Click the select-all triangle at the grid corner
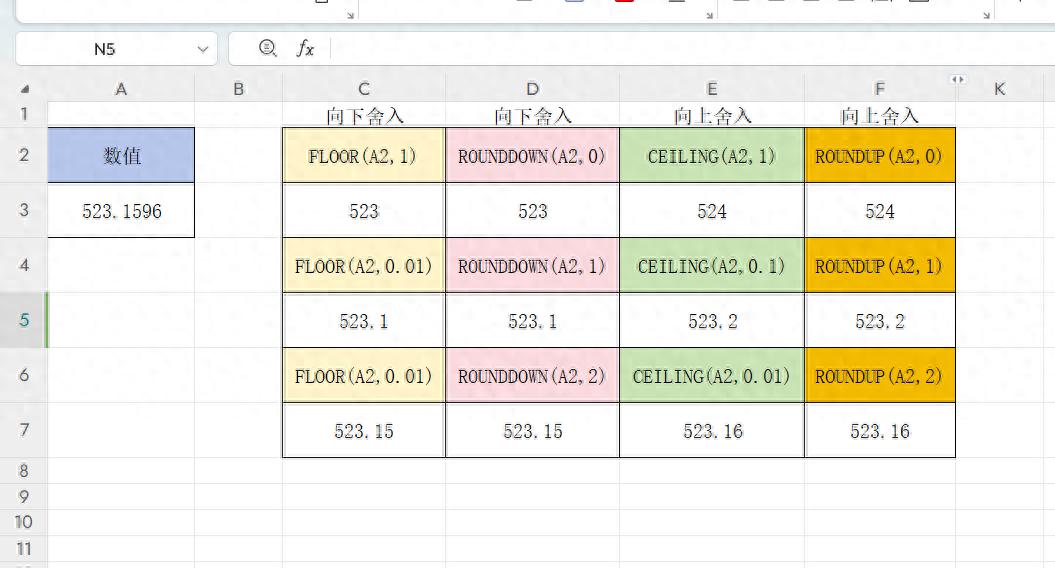 click(24, 89)
